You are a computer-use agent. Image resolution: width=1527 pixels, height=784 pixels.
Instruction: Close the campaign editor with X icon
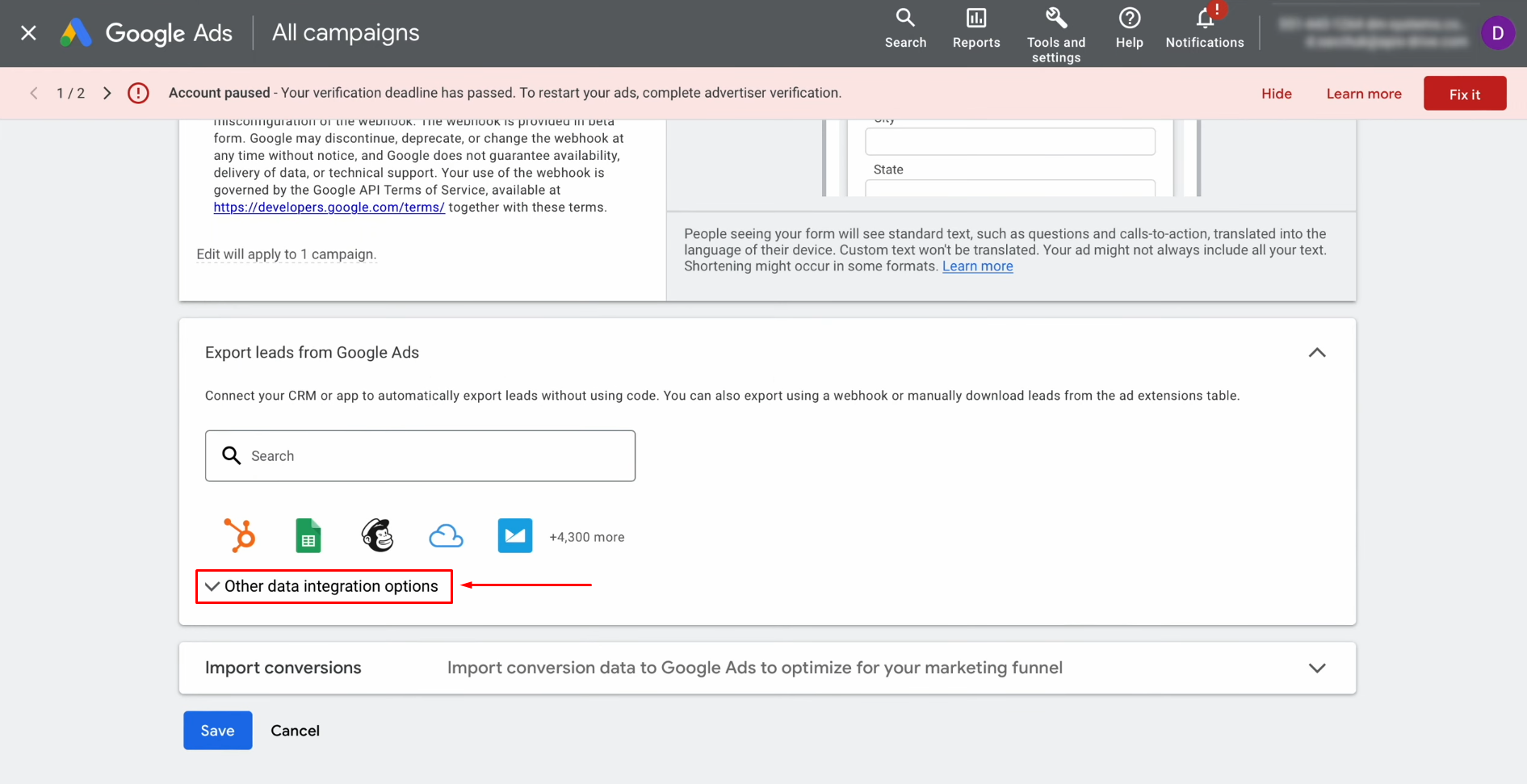coord(28,33)
